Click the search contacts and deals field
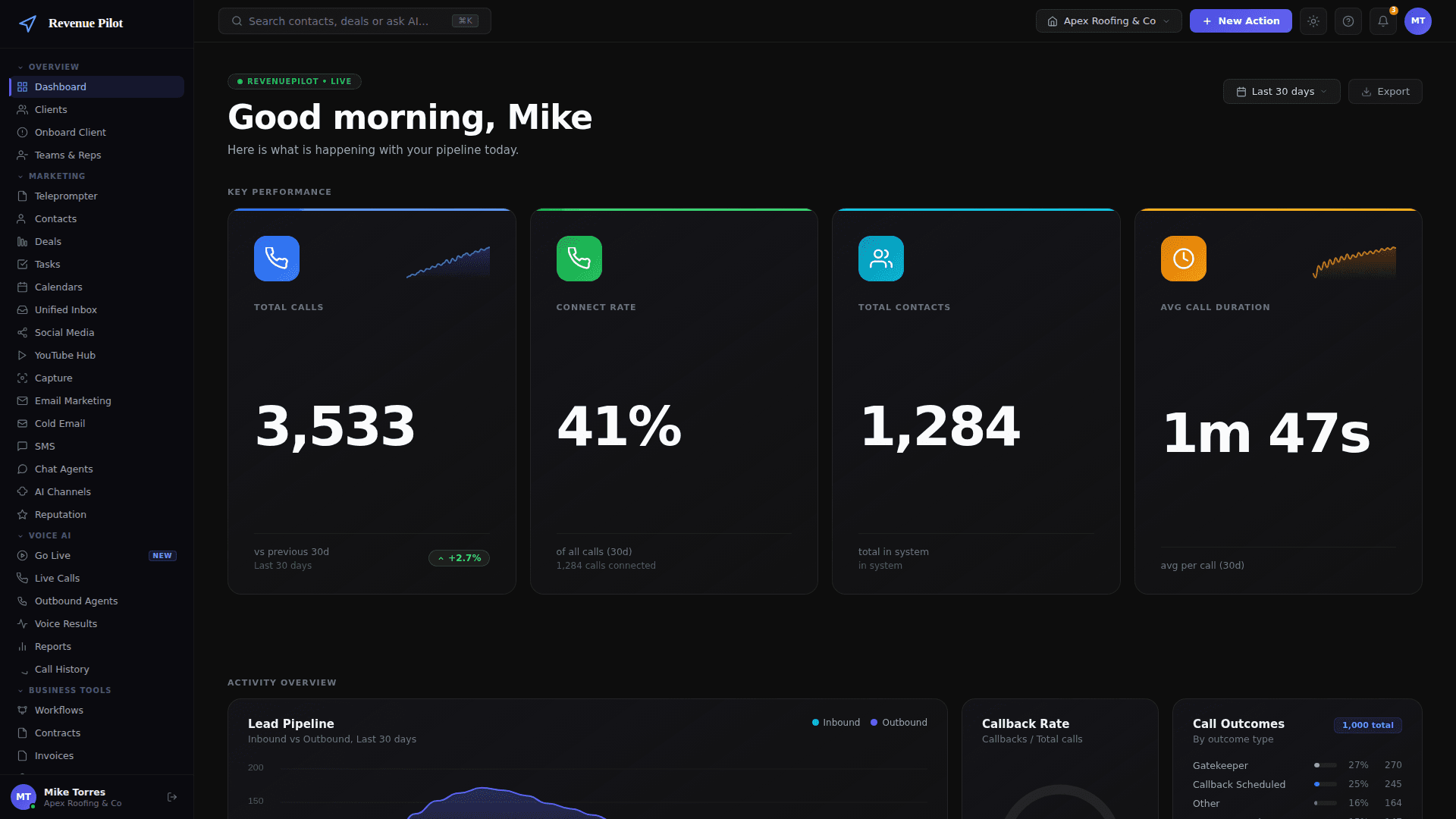 click(x=355, y=21)
